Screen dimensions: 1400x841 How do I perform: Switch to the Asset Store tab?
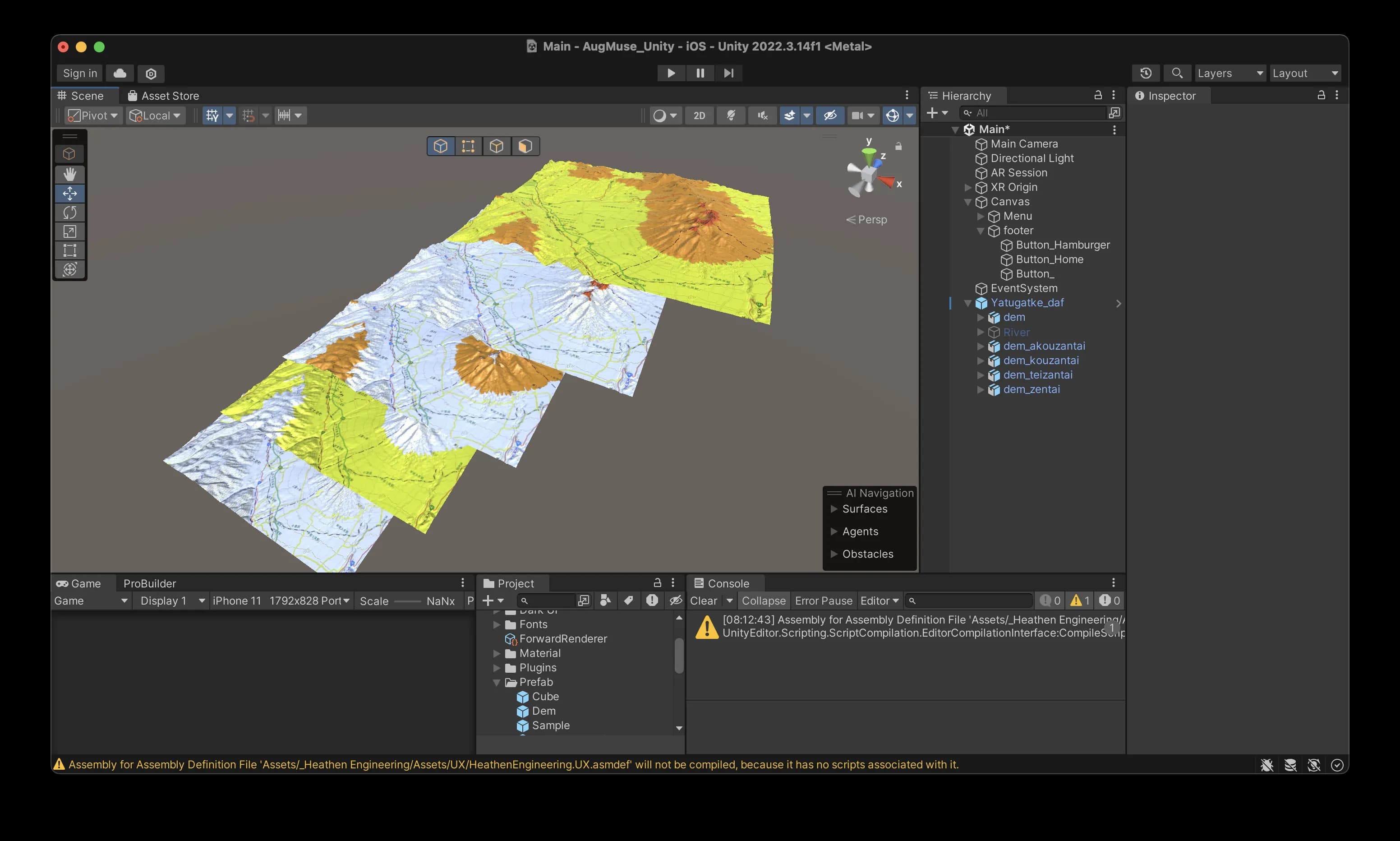(x=164, y=96)
